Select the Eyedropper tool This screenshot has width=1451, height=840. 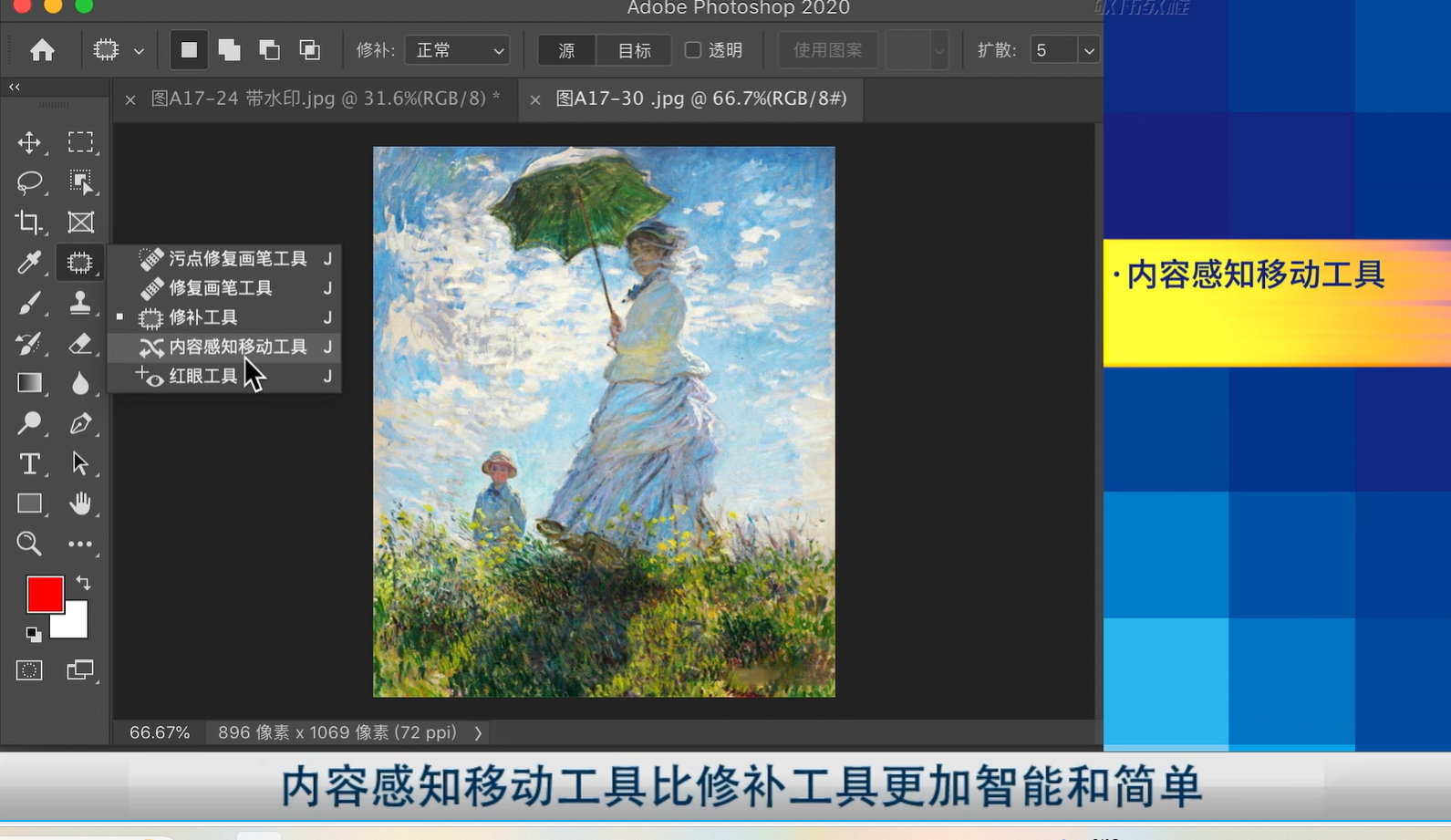(29, 263)
